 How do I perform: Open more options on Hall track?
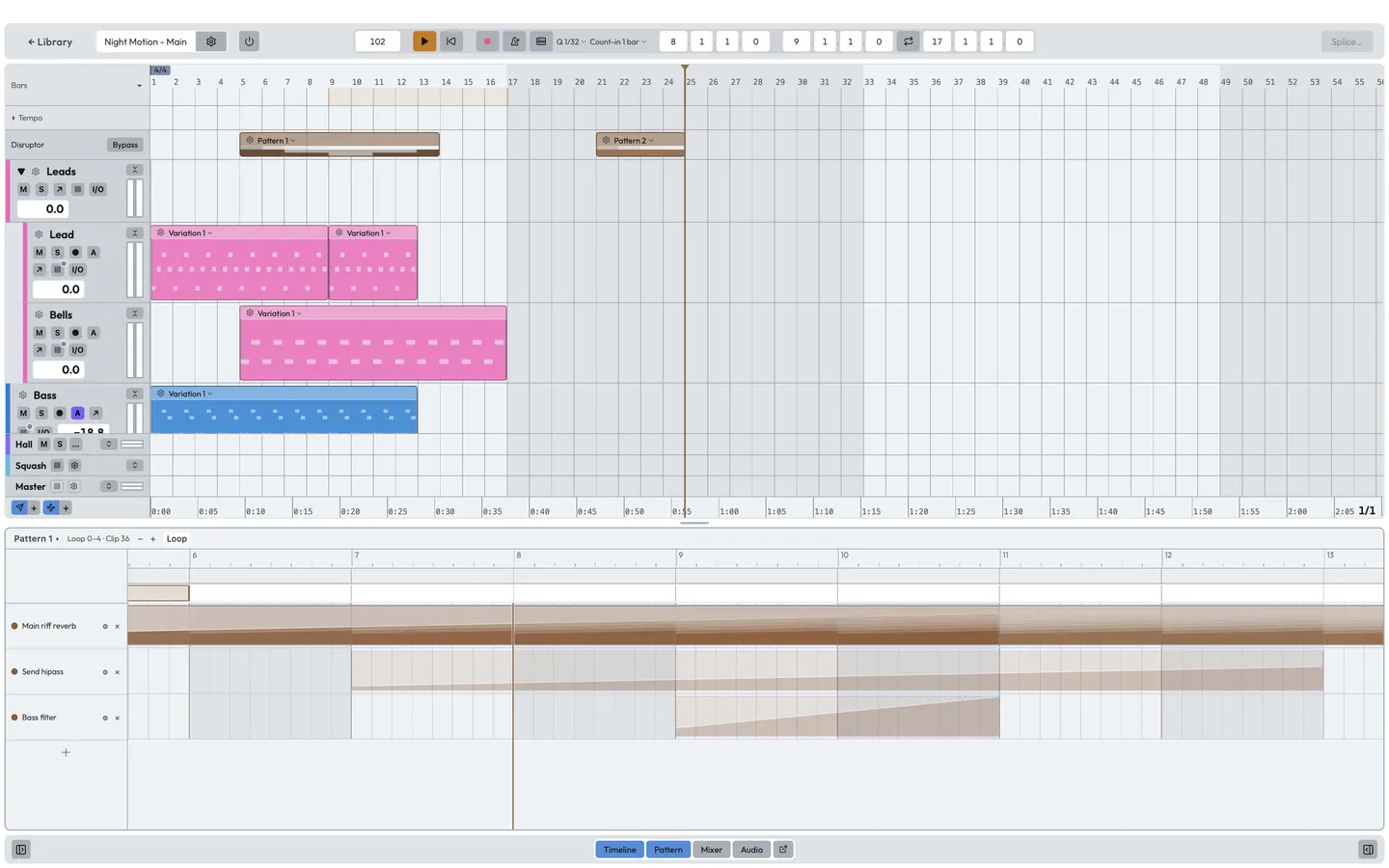pos(76,445)
